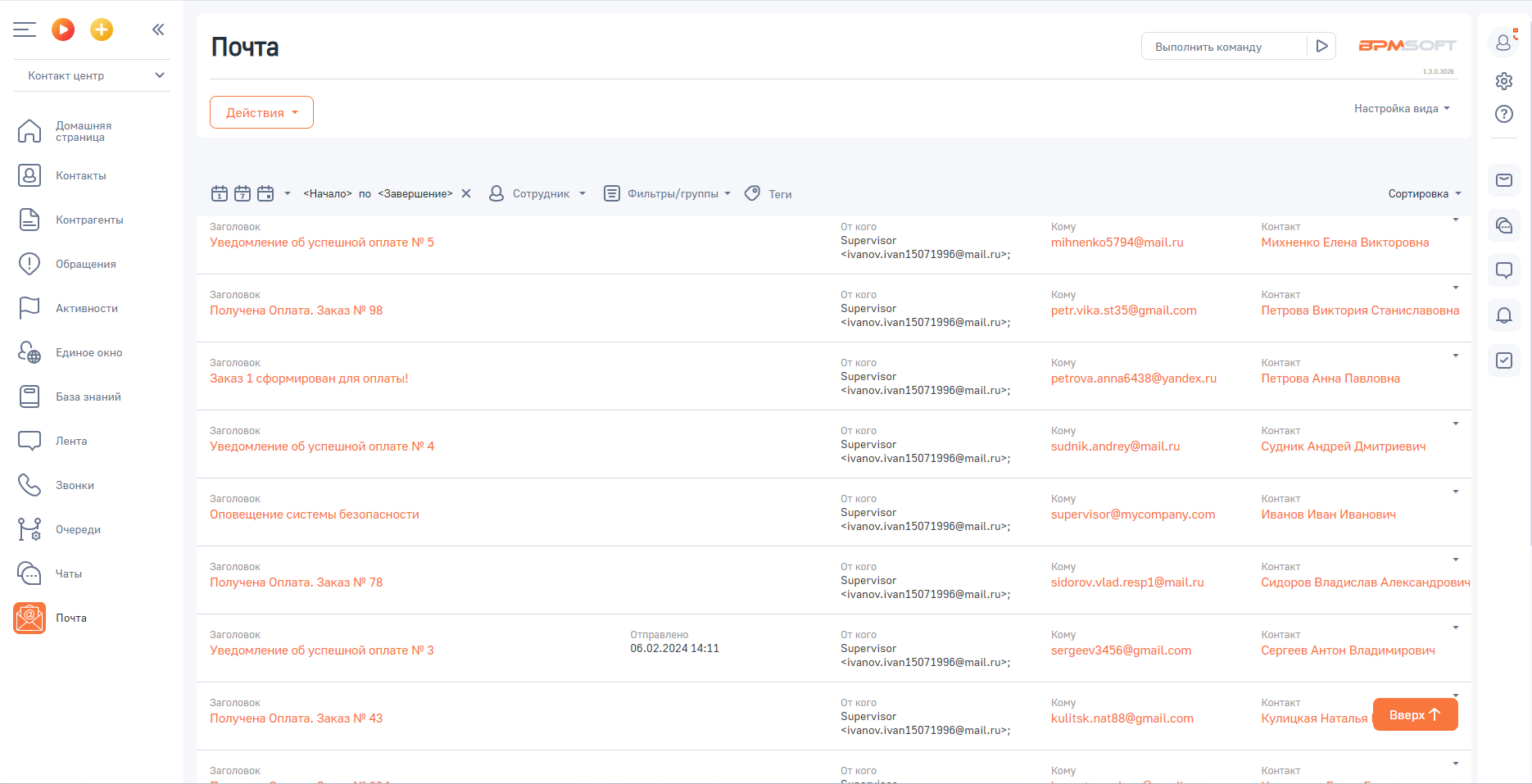The width and height of the screenshot is (1532, 784).
Task: Click the yellow plus quick-add icon
Action: (x=102, y=30)
